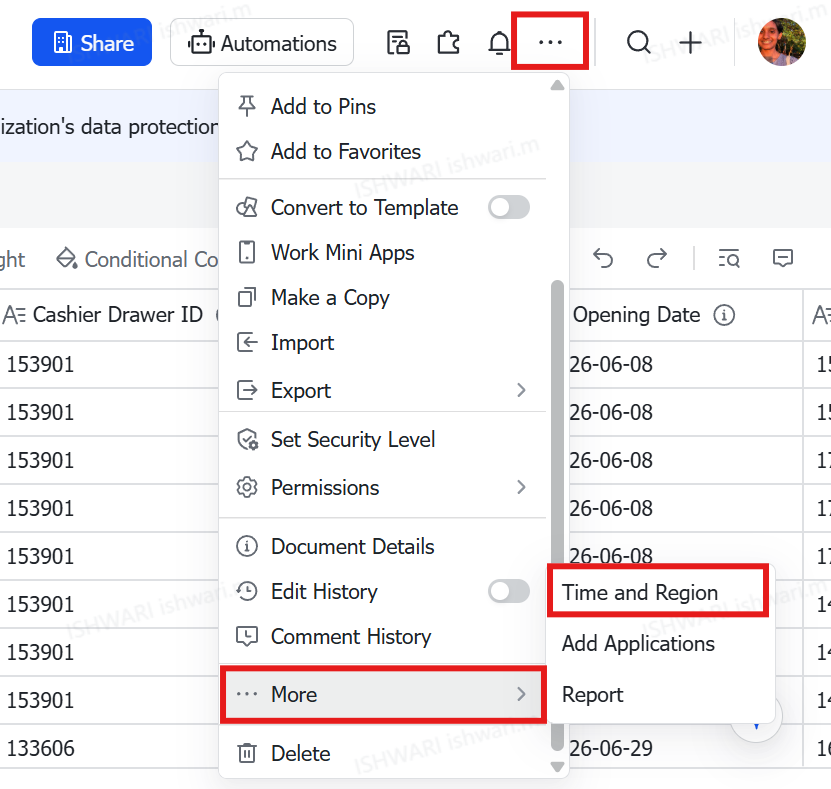
Task: Open the user profile avatar
Action: (x=782, y=42)
